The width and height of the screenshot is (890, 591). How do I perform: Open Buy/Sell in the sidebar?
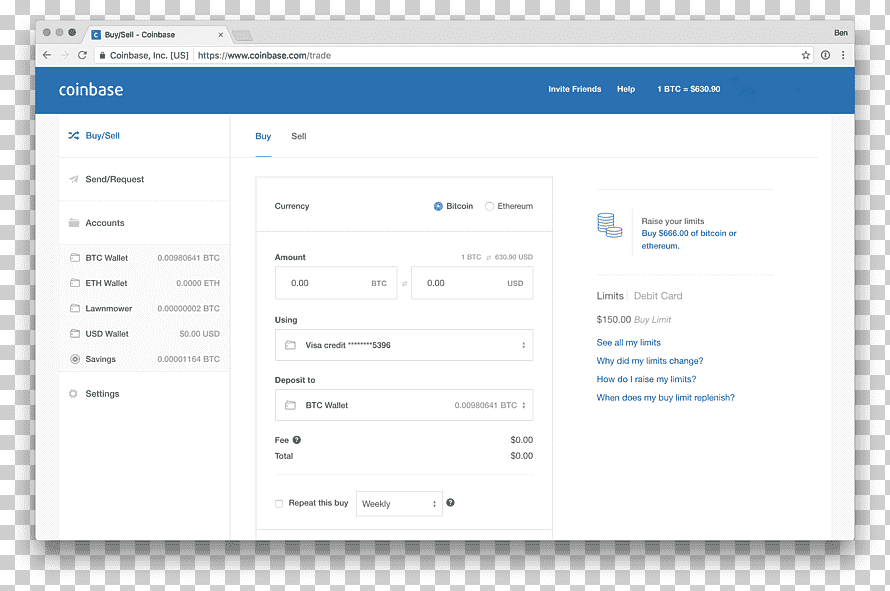click(144, 136)
